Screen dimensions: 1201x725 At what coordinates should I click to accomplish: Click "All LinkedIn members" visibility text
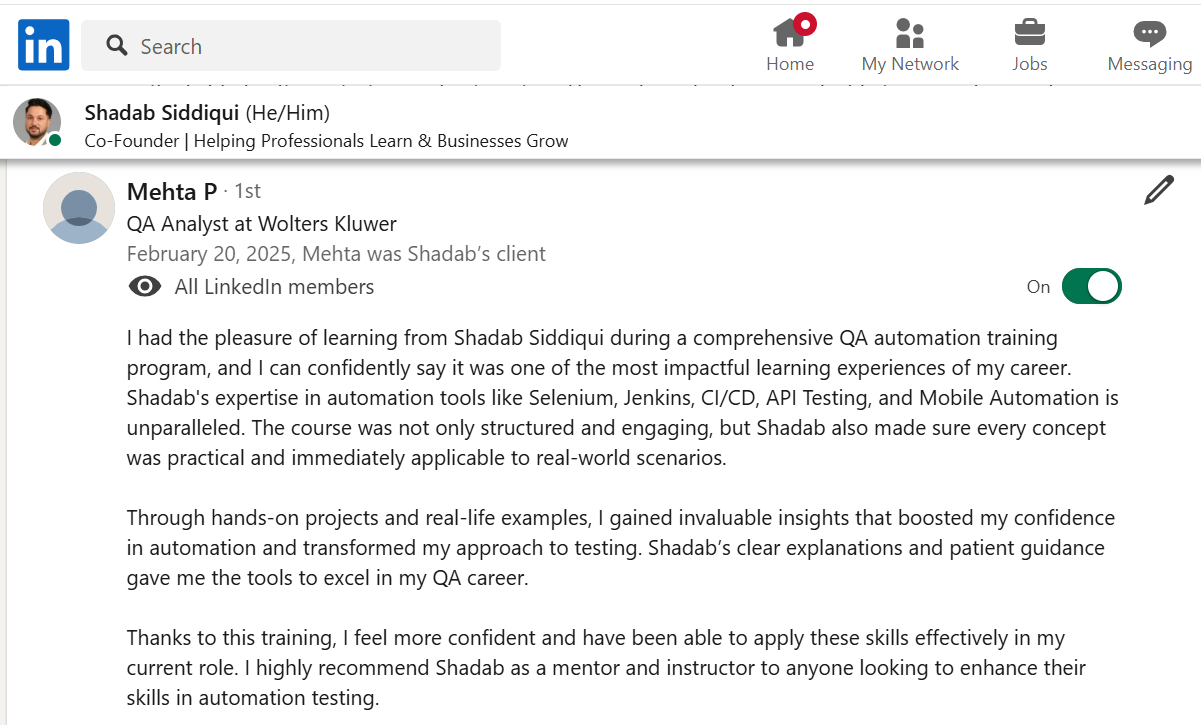click(x=274, y=287)
